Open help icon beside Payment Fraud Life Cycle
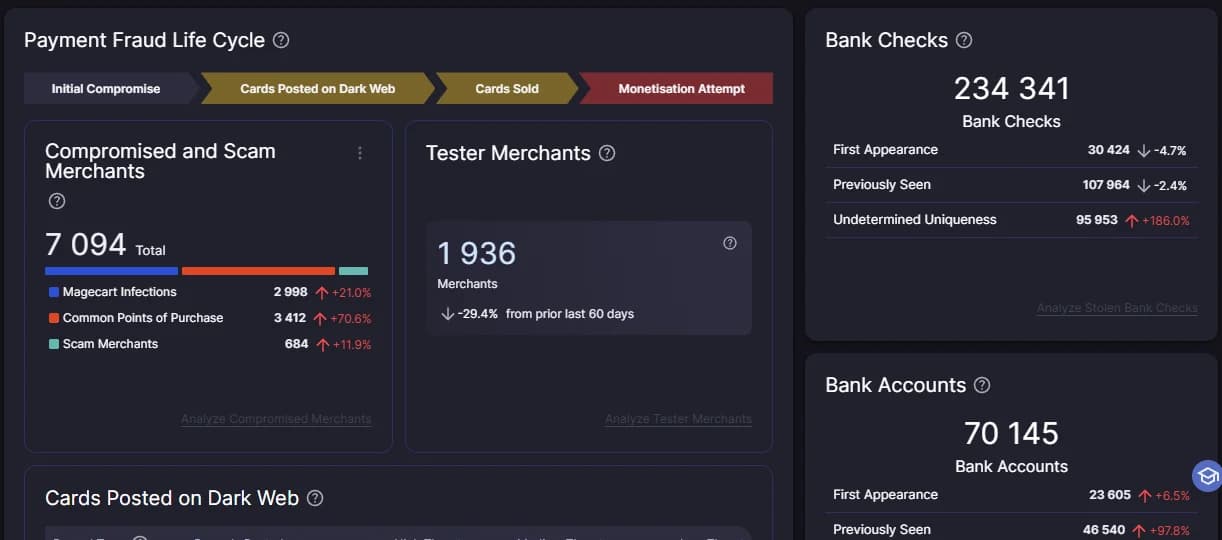 click(x=281, y=40)
